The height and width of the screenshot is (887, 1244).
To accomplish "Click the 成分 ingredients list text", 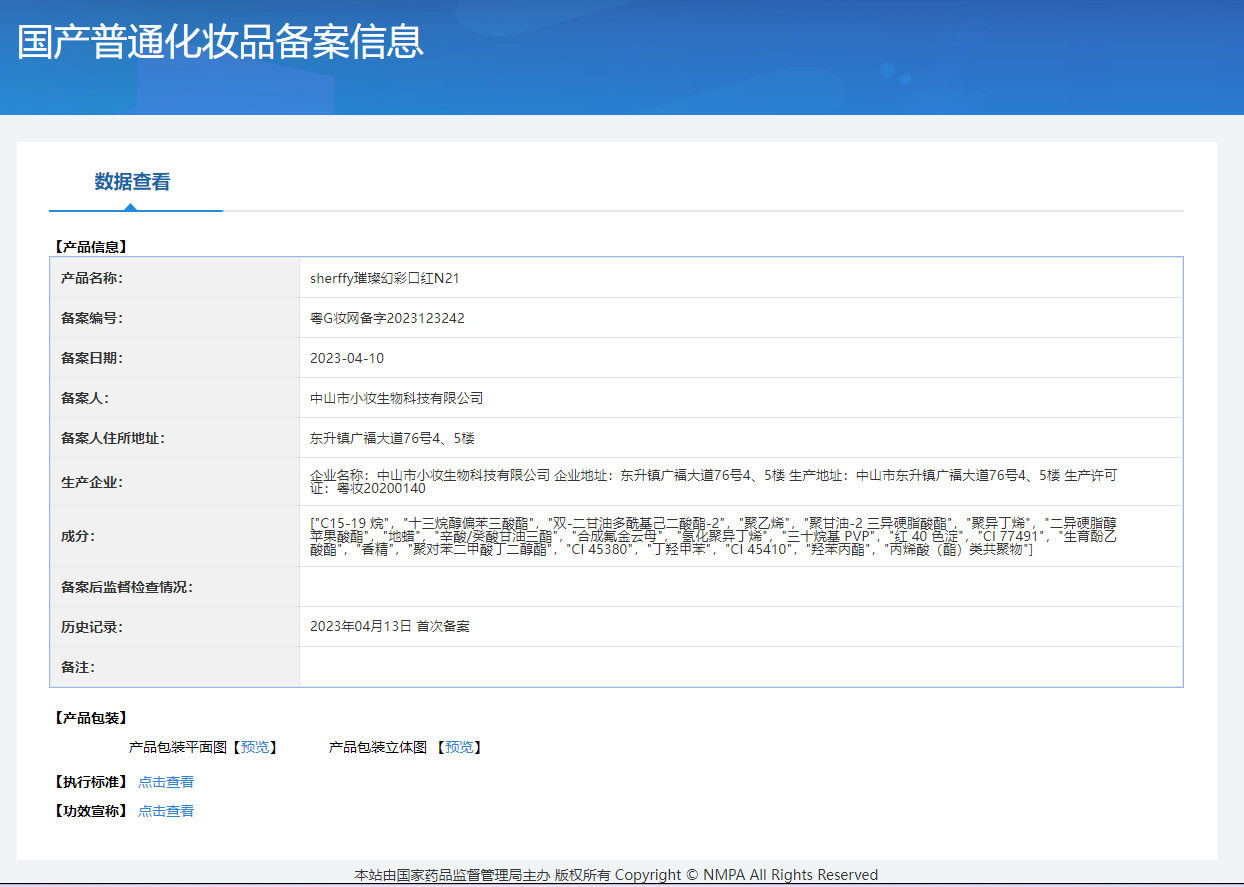I will tap(715, 536).
